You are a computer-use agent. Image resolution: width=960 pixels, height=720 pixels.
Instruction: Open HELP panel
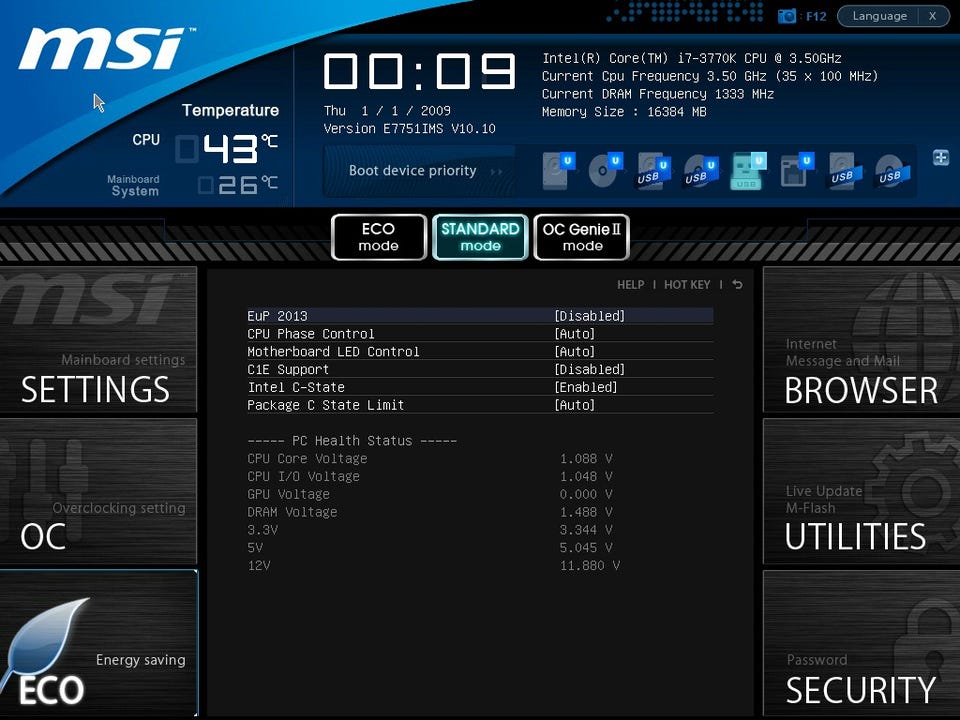coord(631,285)
